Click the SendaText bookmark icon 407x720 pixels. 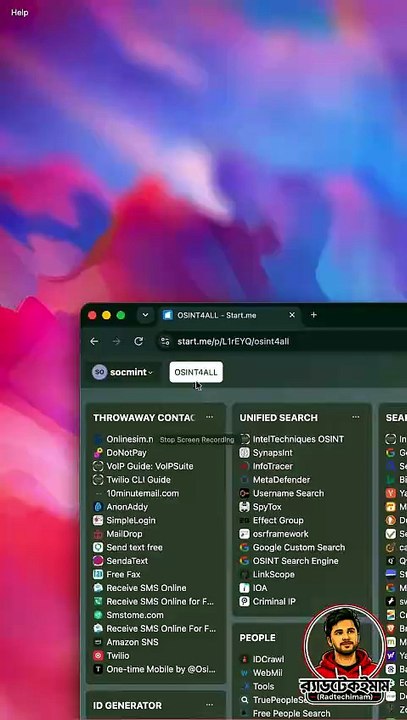[98, 561]
